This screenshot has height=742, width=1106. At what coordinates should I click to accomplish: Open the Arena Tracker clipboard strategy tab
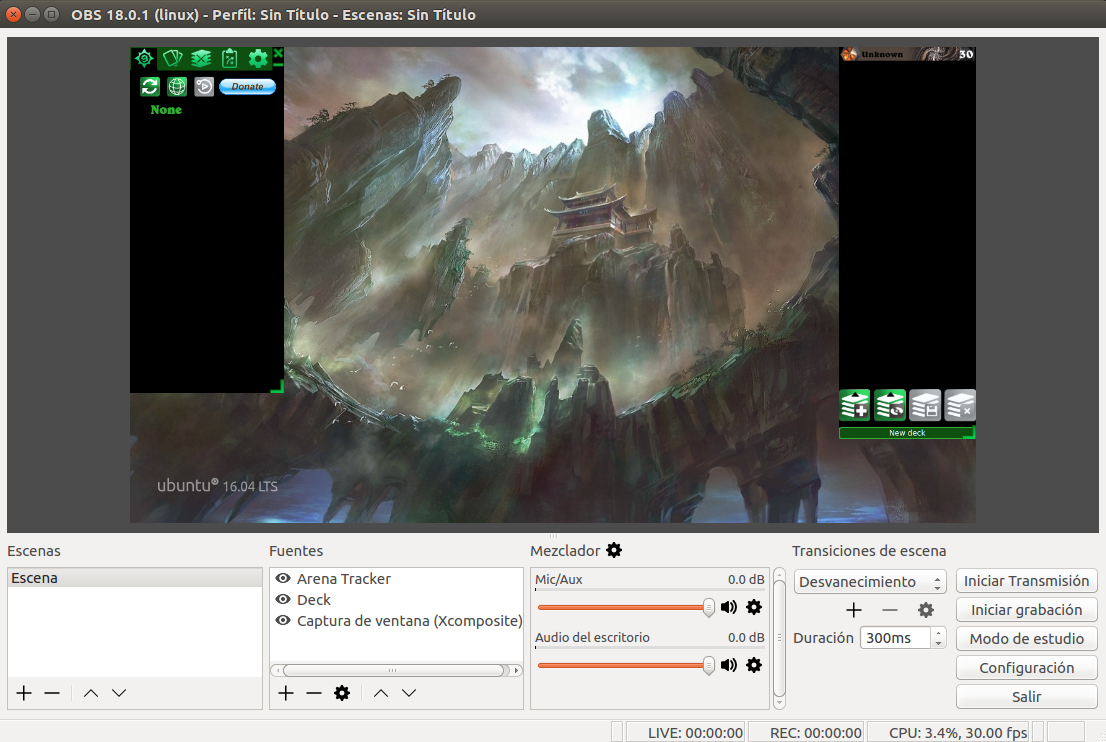tap(229, 59)
